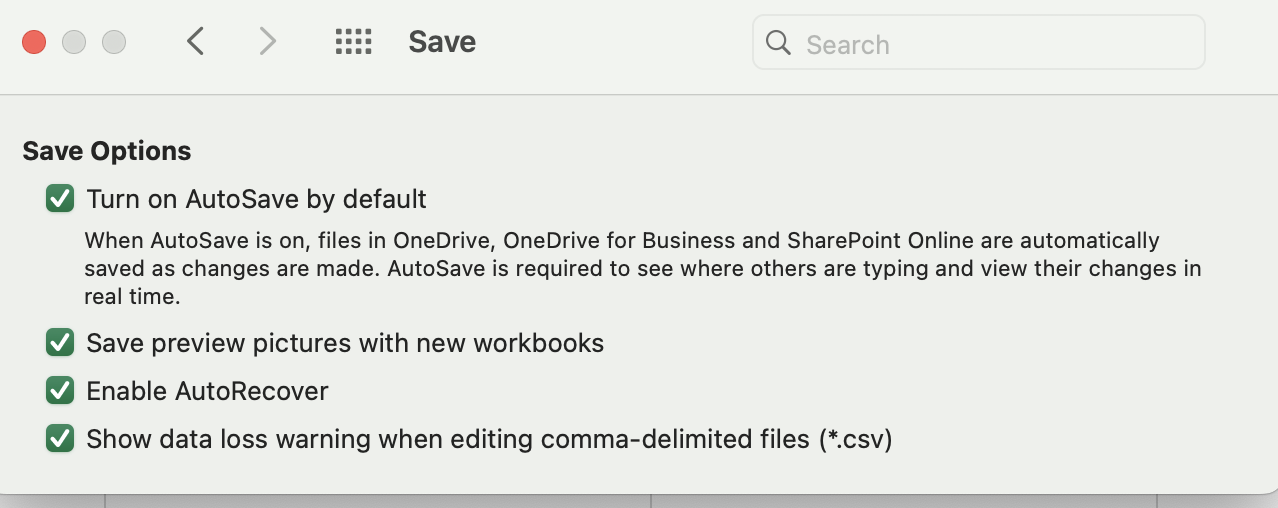Image resolution: width=1278 pixels, height=508 pixels.
Task: Click the grey zoom window button
Action: (114, 42)
